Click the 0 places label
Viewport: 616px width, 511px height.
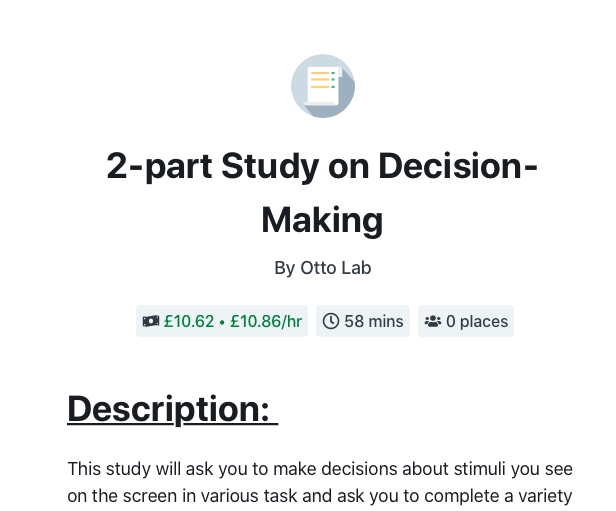click(477, 322)
